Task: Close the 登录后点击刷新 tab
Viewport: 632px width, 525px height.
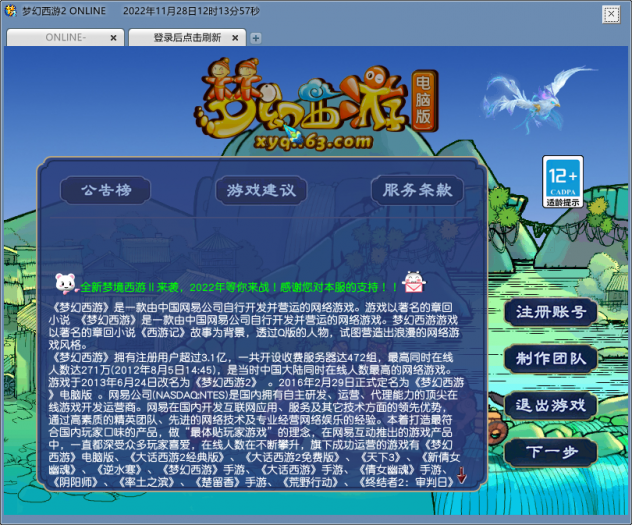Action: coord(235,38)
